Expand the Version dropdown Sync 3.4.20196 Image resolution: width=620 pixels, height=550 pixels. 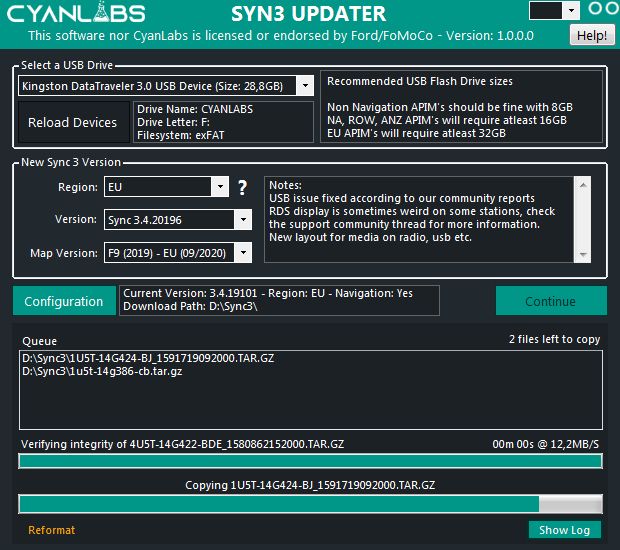(x=243, y=219)
